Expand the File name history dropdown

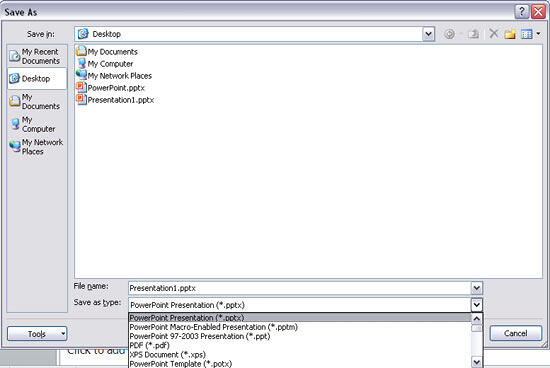click(x=476, y=288)
